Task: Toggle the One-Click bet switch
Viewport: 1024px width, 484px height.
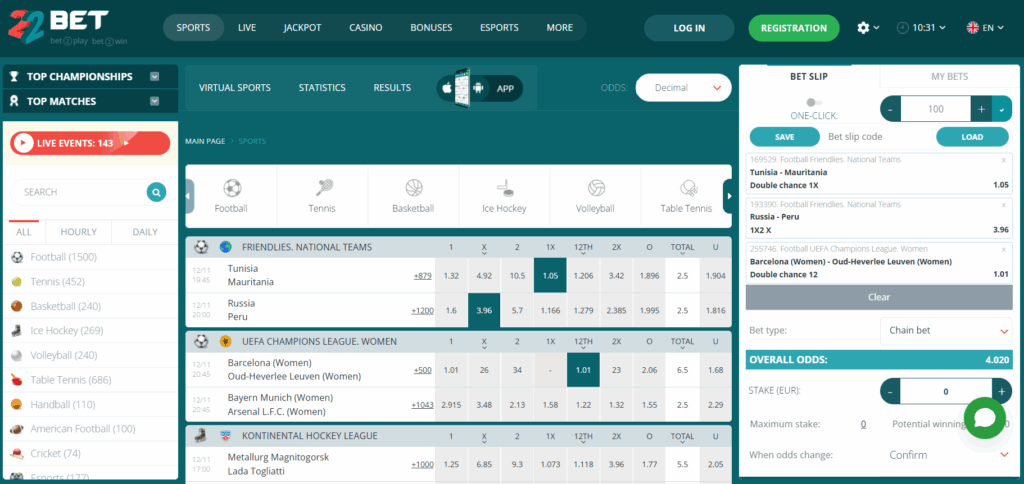Action: coord(813,102)
